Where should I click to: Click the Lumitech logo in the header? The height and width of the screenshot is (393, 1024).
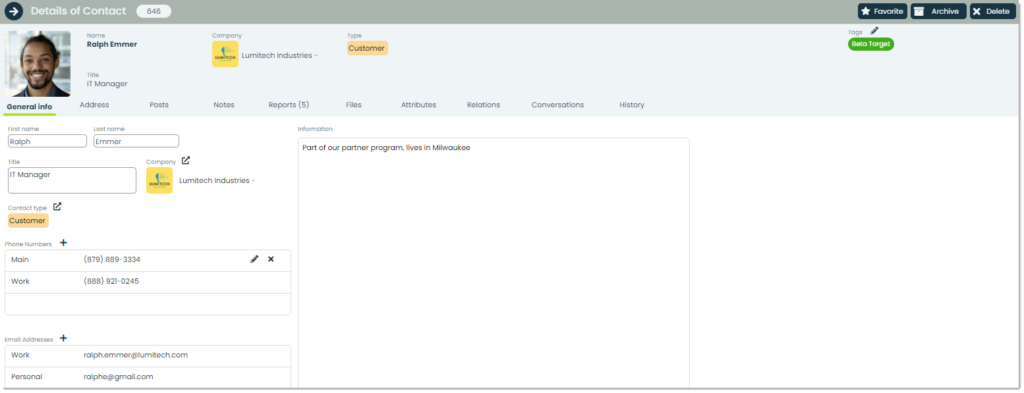(225, 54)
